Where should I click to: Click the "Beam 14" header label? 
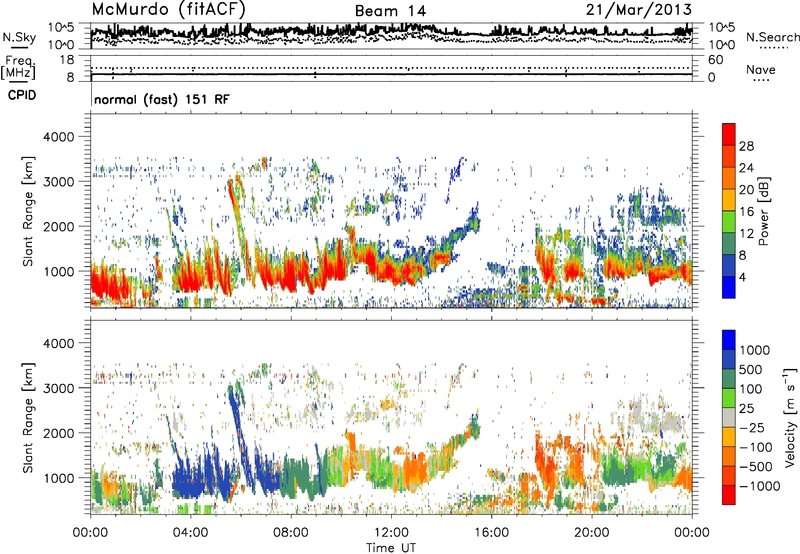(x=390, y=11)
